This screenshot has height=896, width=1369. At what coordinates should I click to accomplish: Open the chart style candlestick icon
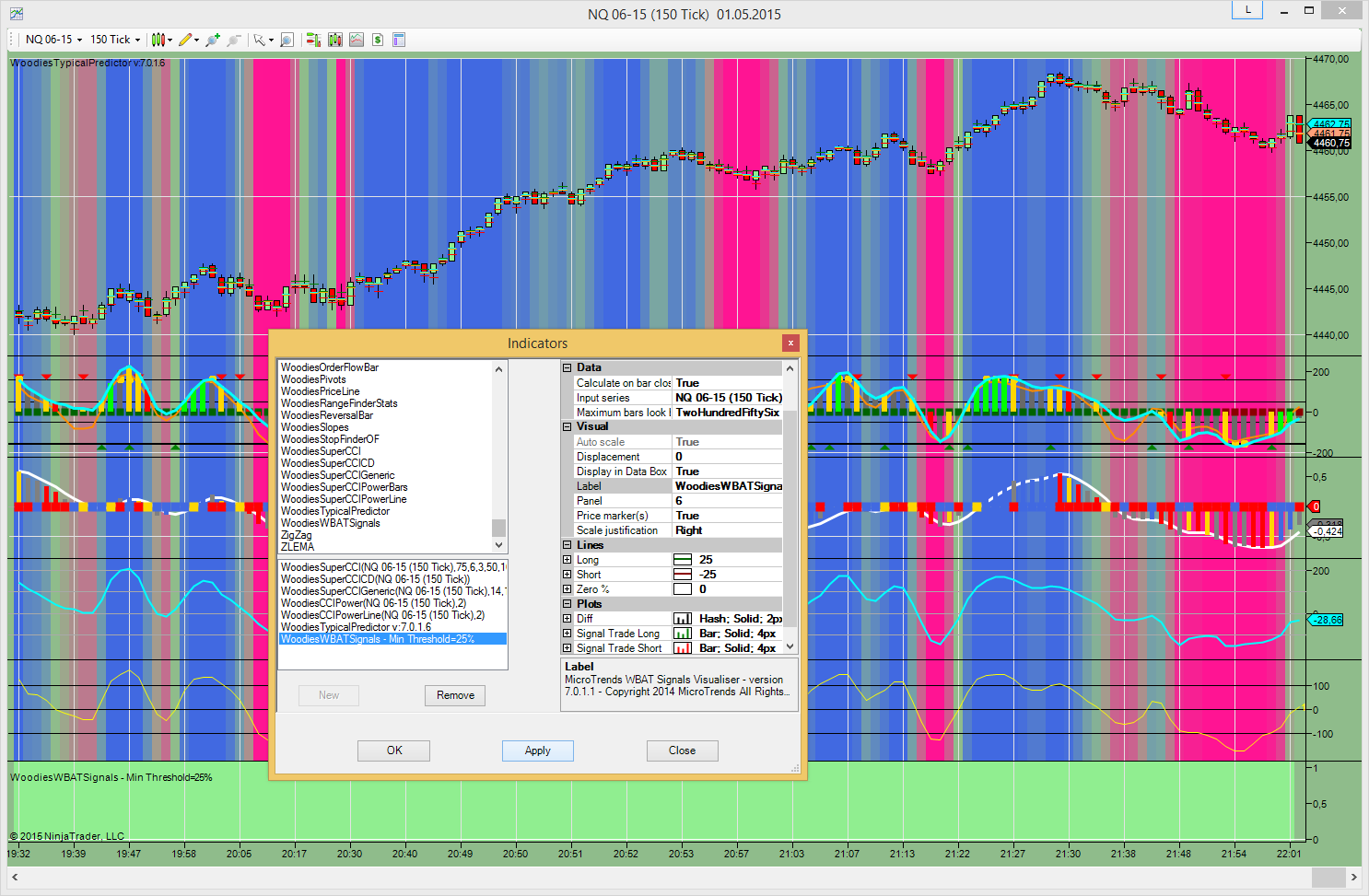pos(158,40)
